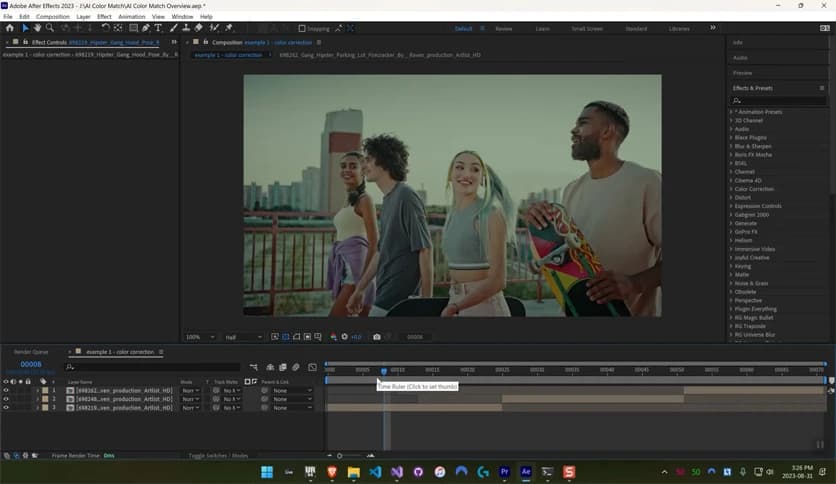
Task: Switch to the Review workspace
Action: (503, 29)
